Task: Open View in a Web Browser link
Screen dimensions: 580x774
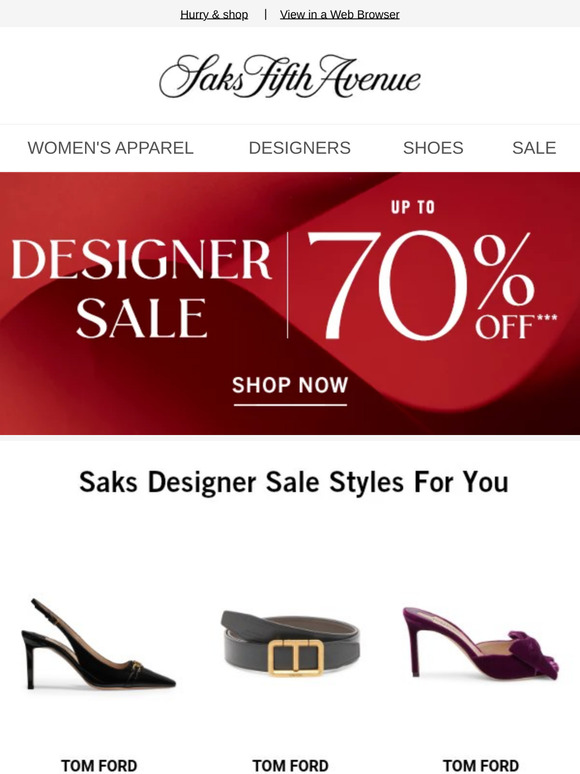Action: 340,14
